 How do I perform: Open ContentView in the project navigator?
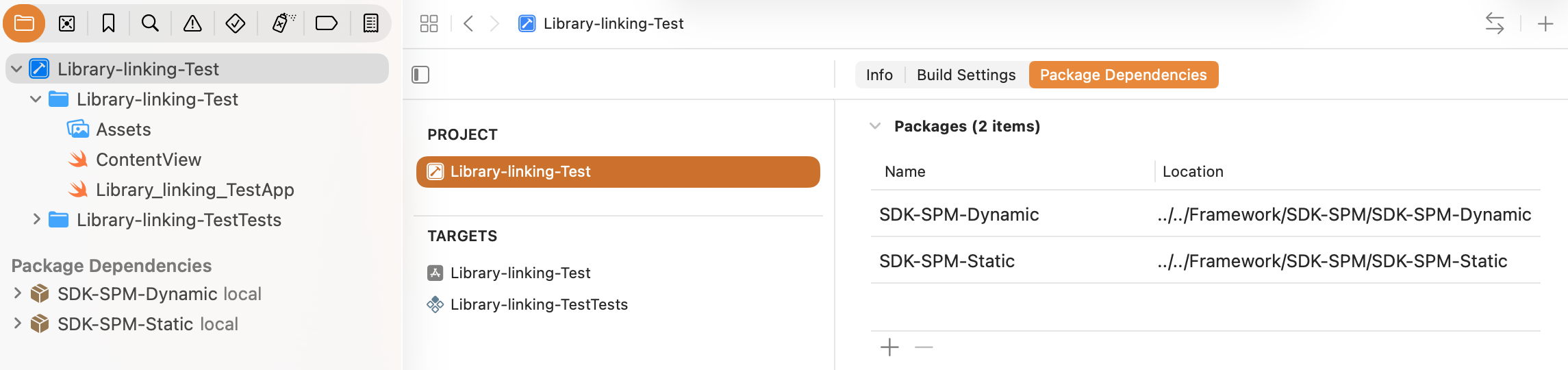[149, 160]
